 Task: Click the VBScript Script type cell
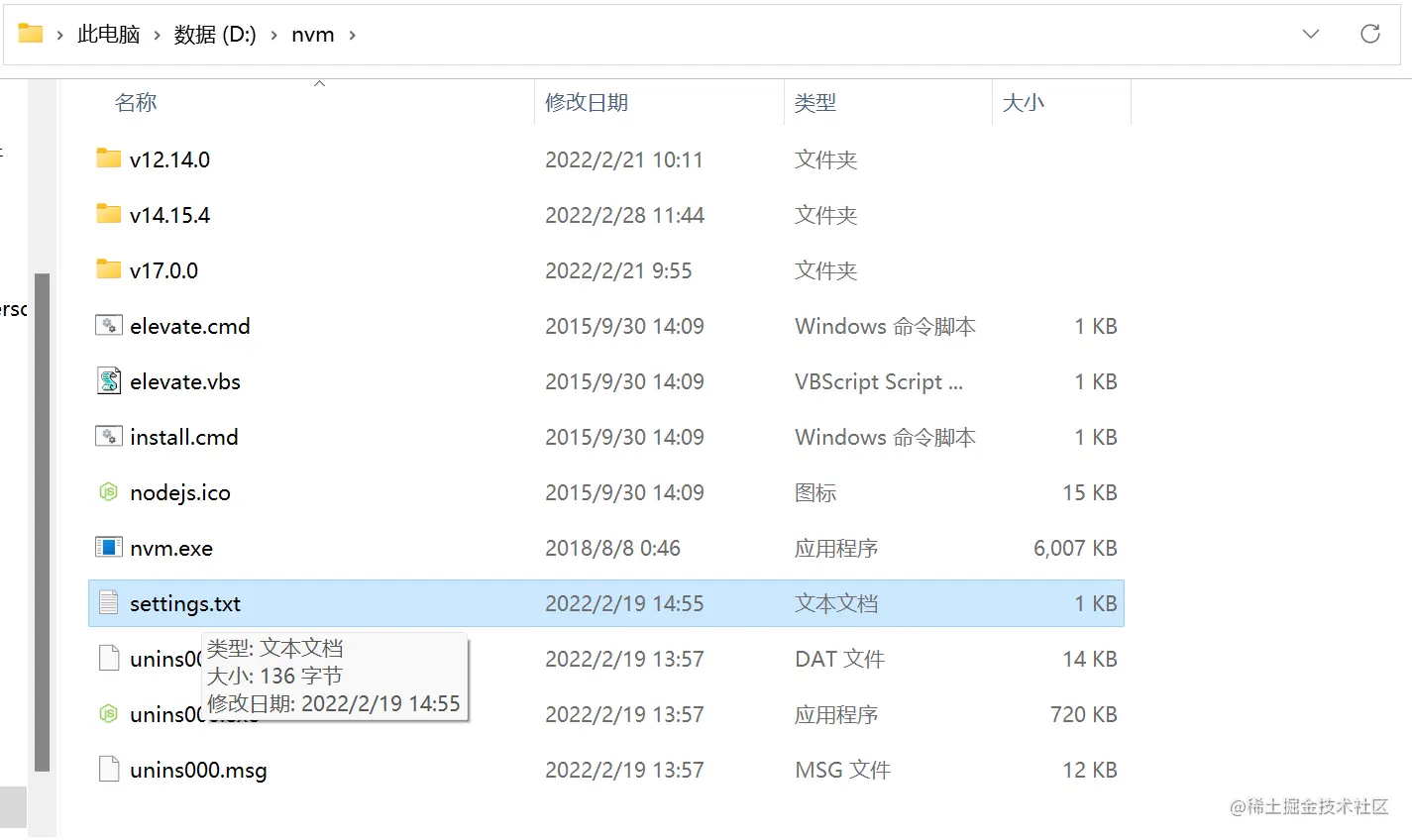pyautogui.click(x=879, y=381)
